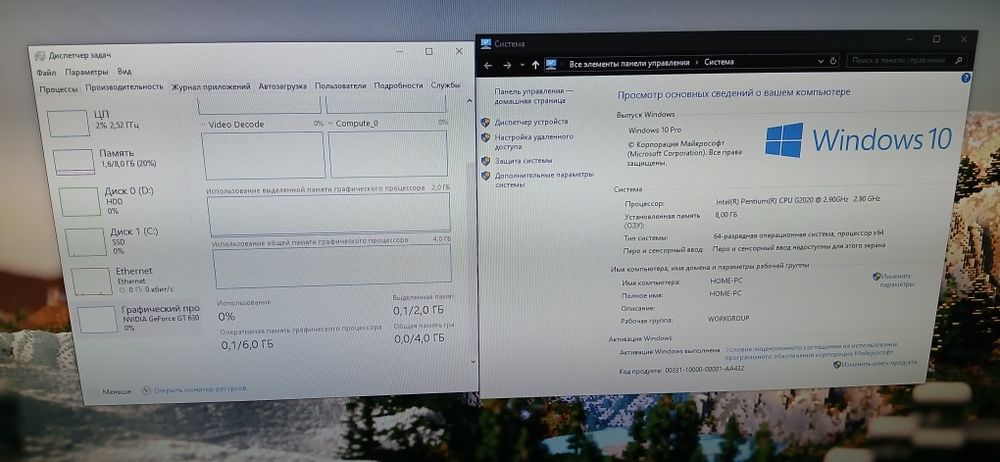
Task: Open the Изменить параметры link
Action: coord(897,280)
